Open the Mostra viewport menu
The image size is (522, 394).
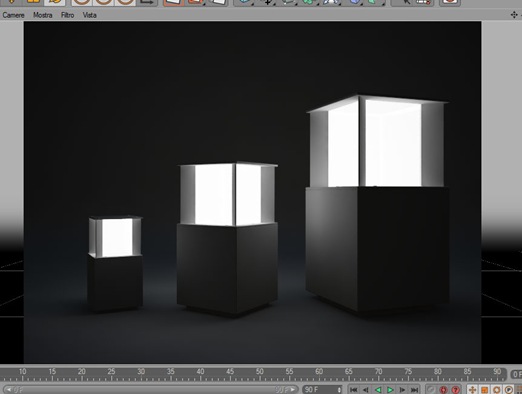click(x=43, y=15)
